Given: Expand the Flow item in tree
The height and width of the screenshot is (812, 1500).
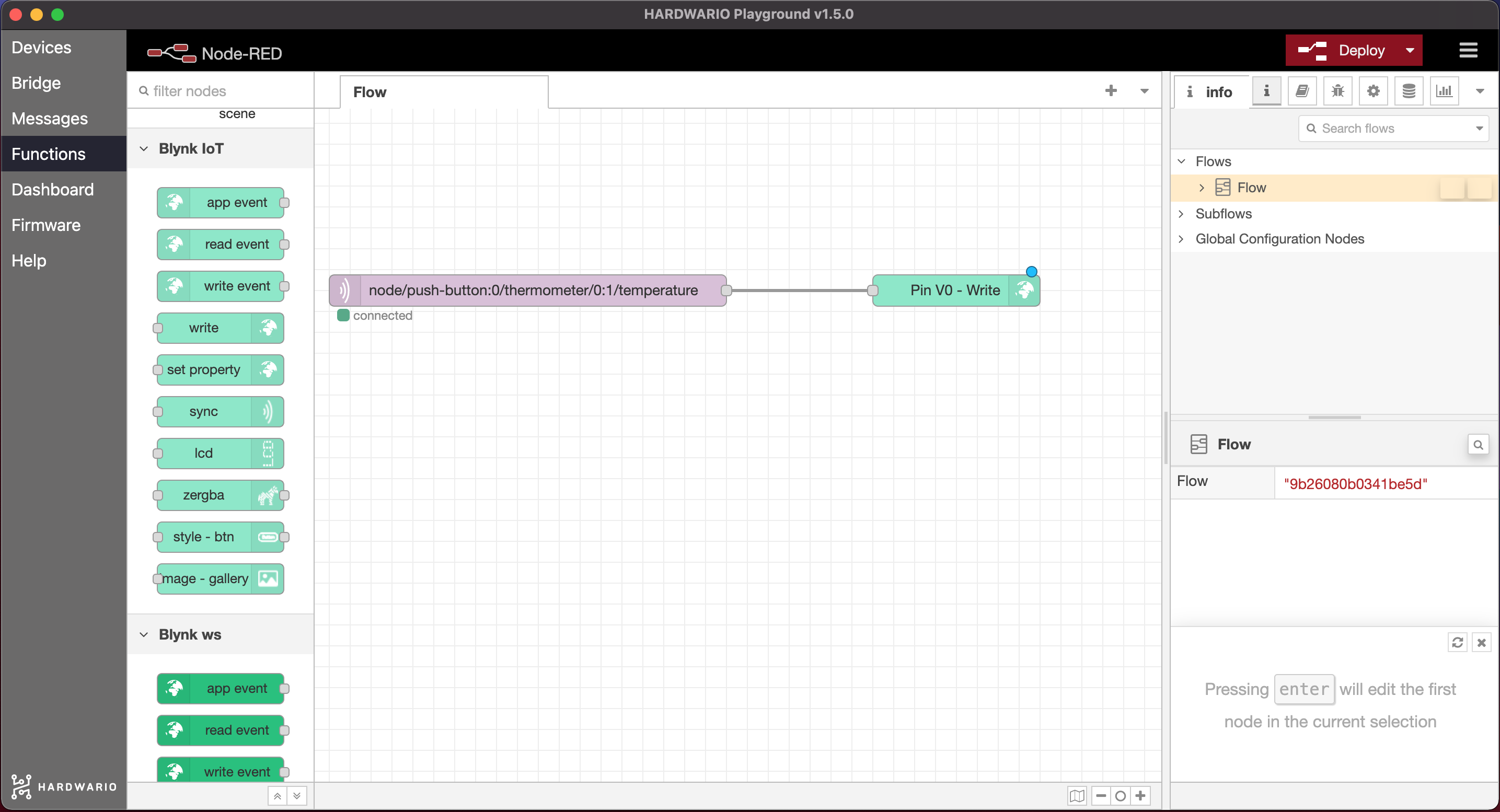Looking at the screenshot, I should coord(1201,188).
